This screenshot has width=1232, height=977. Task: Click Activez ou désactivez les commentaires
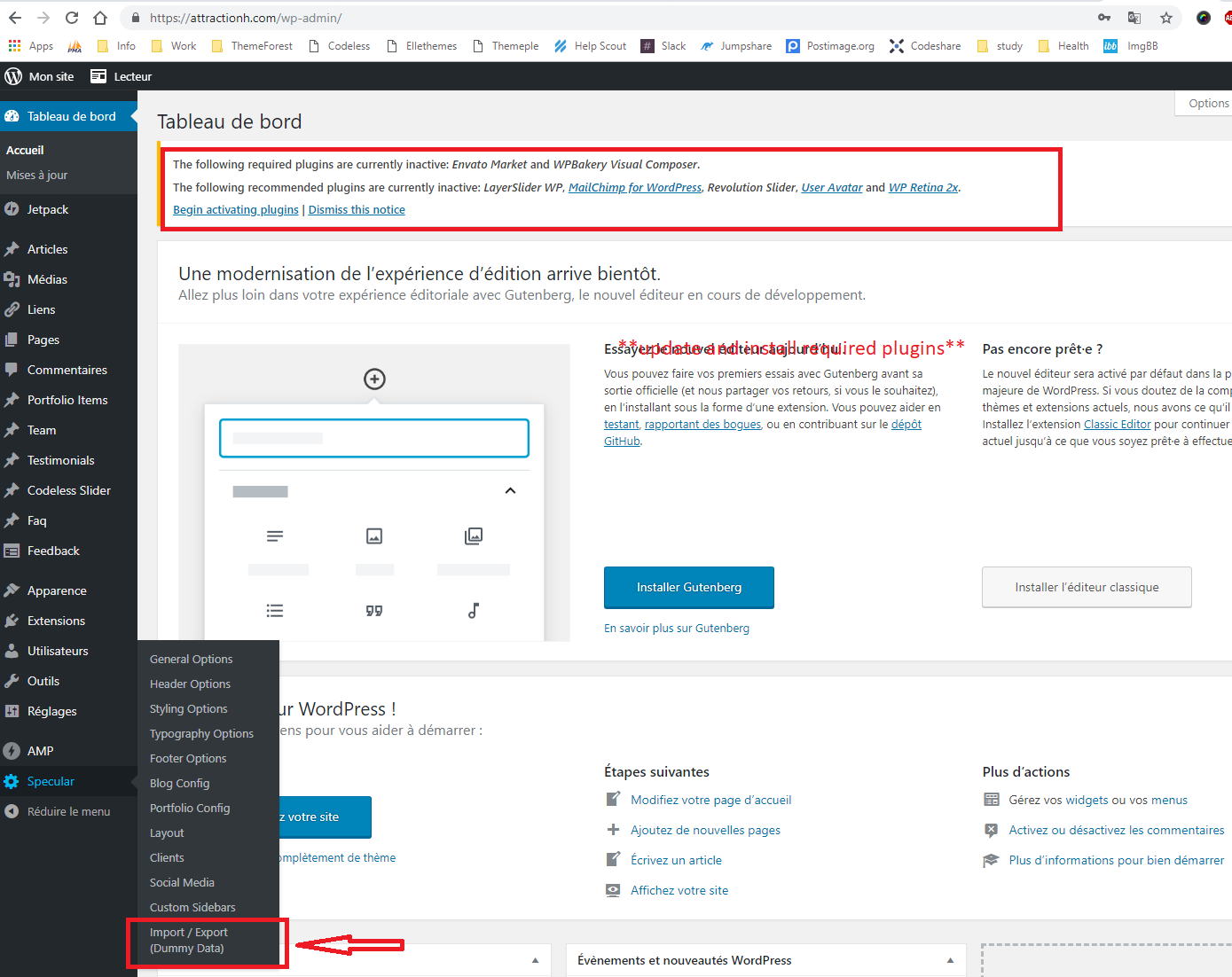[x=1117, y=830]
